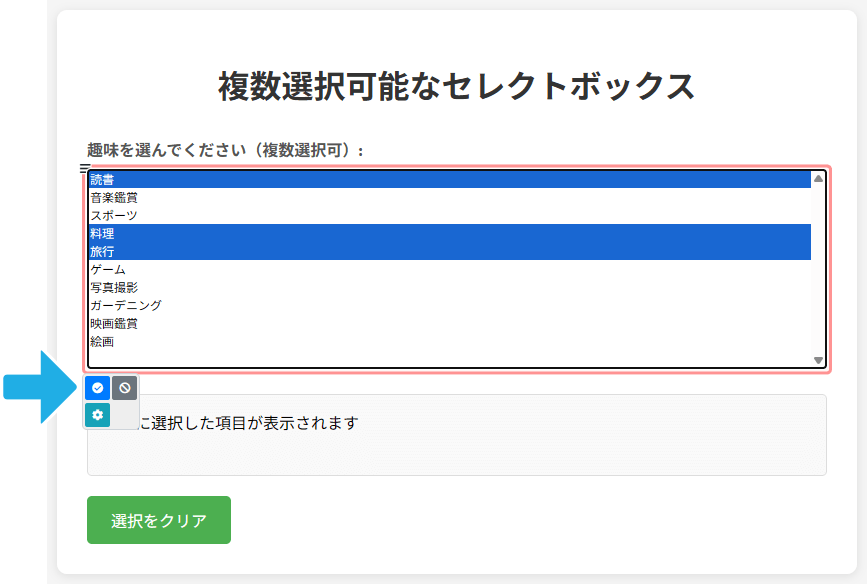Click the list's vertical scrollbar track
Screen dimensions: 867x584
point(818,270)
